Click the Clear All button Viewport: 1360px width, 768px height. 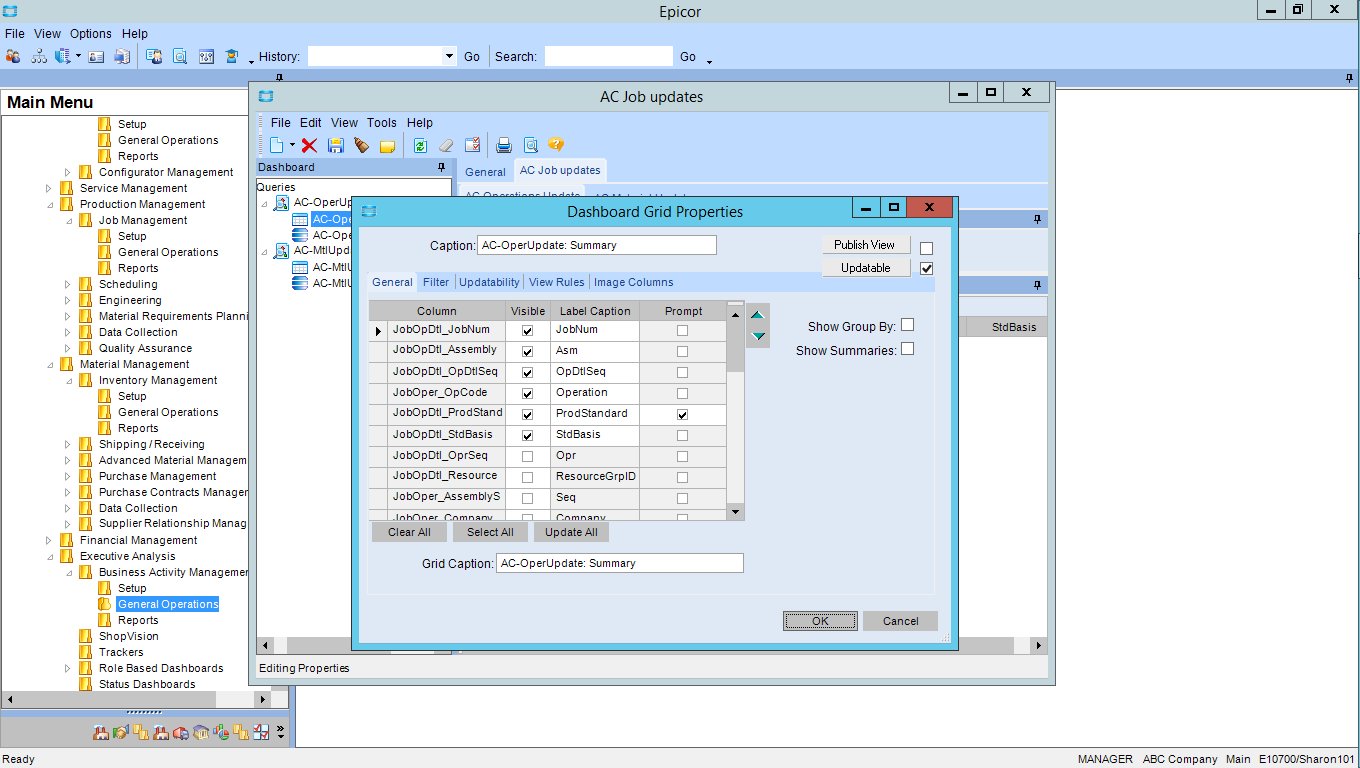(409, 532)
